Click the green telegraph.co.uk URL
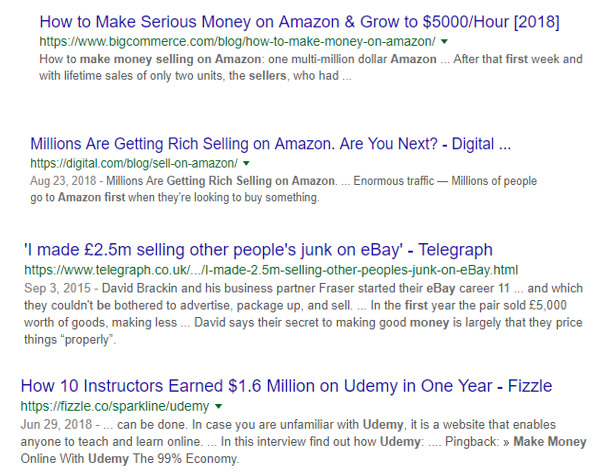The height and width of the screenshot is (473, 611). coord(271,269)
